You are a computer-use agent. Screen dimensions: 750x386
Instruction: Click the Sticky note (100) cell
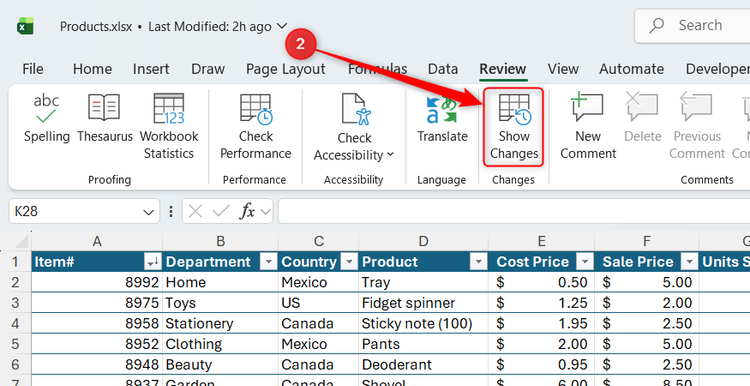(x=423, y=323)
